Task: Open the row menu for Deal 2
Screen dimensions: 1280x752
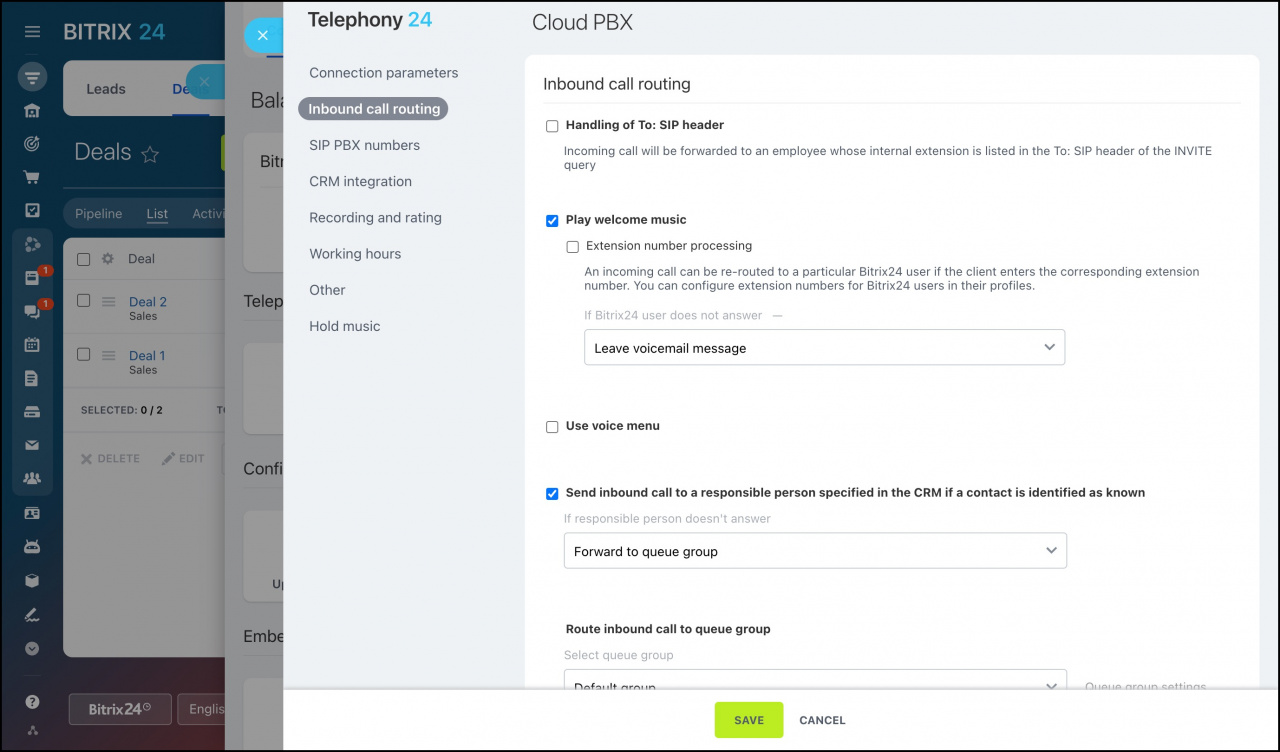Action: (x=109, y=302)
